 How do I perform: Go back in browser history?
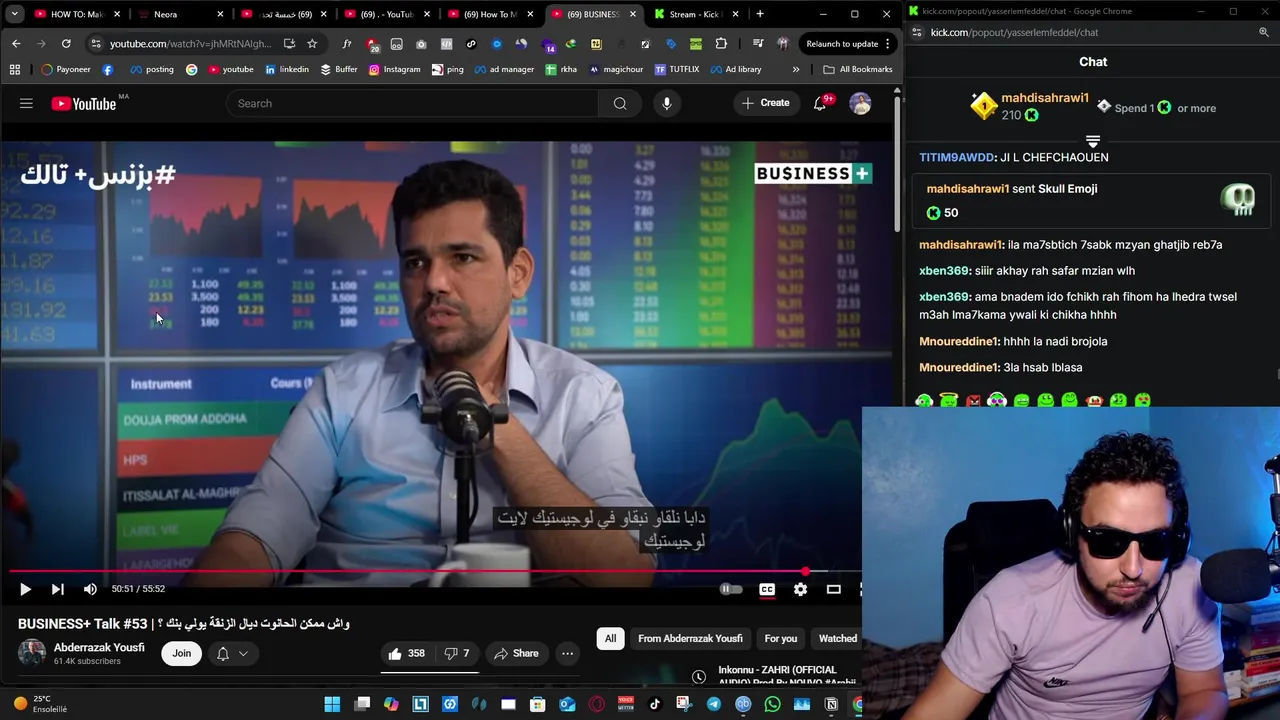click(16, 44)
